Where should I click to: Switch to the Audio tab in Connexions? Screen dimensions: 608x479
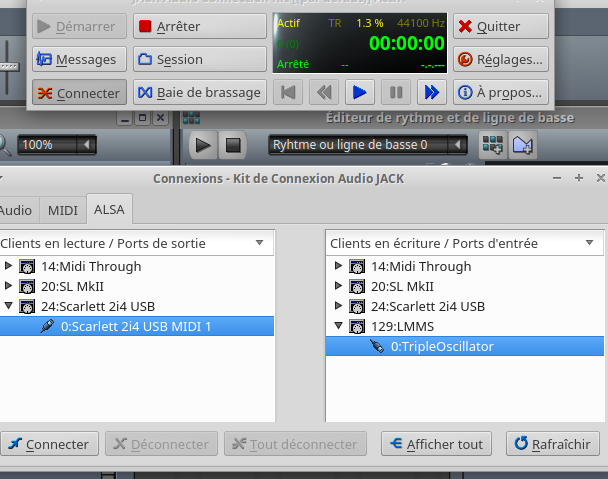click(x=18, y=210)
